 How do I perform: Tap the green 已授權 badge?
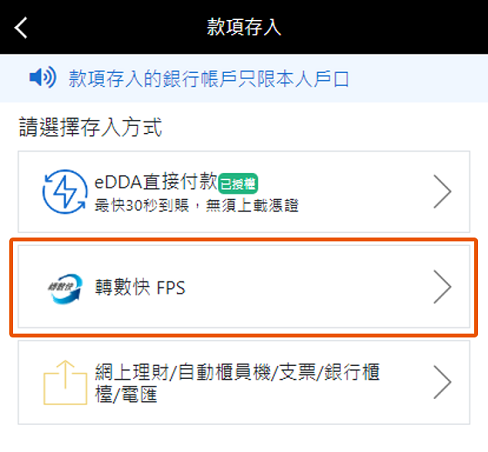(238, 183)
